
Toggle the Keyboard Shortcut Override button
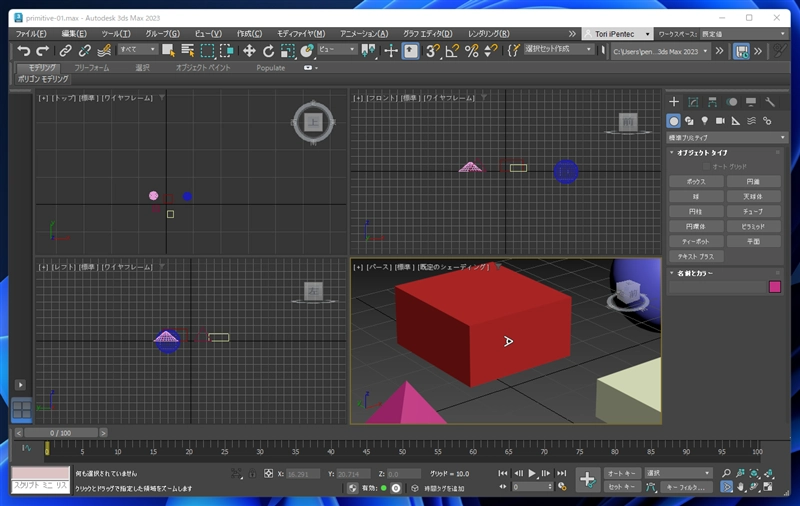point(411,50)
